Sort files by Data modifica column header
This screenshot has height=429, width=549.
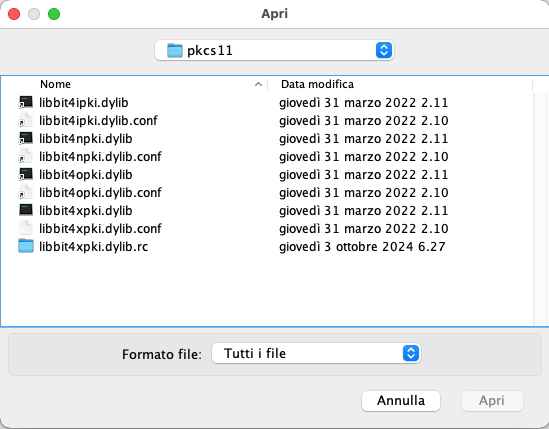(317, 84)
